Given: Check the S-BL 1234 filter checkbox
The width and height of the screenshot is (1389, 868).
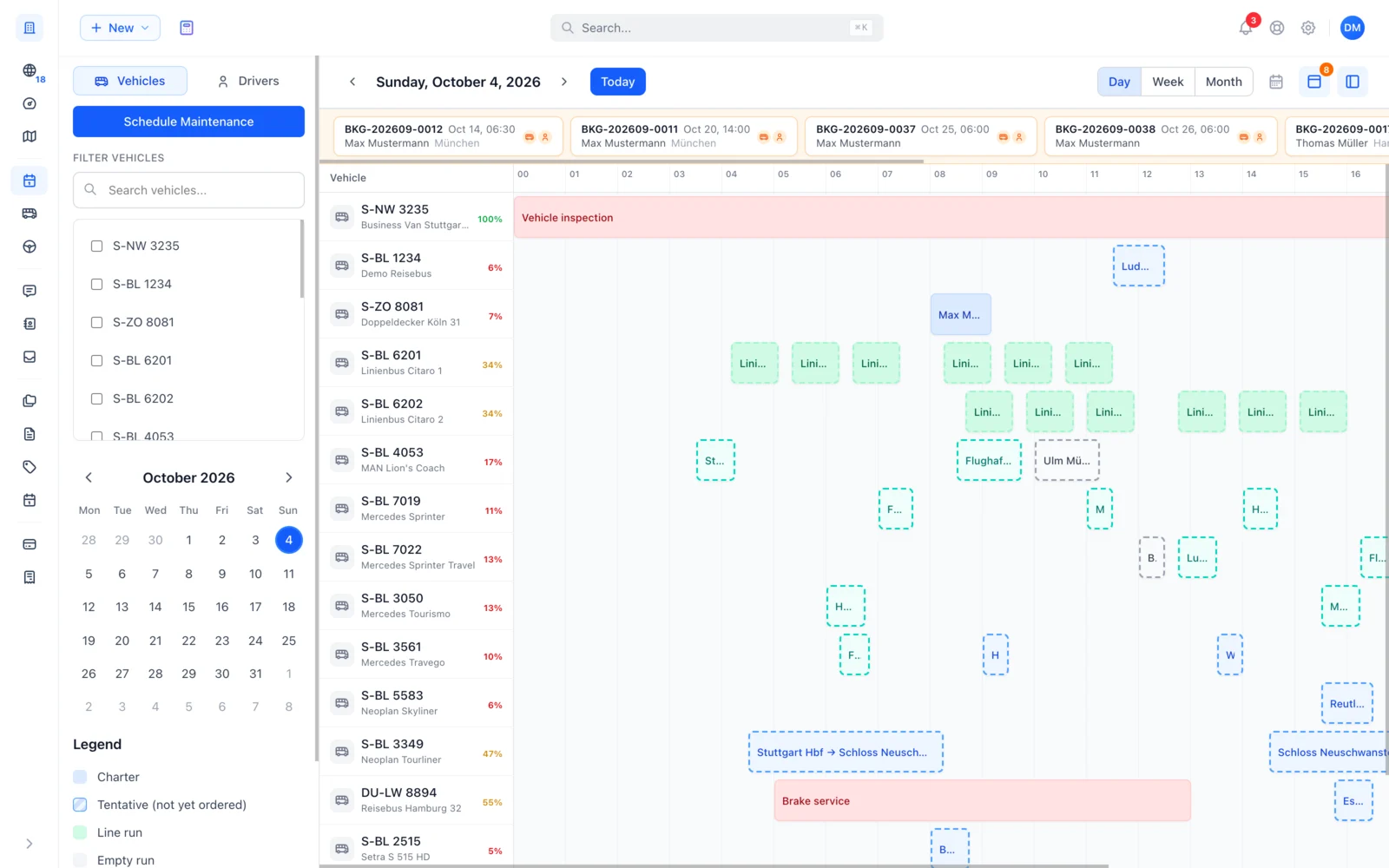Looking at the screenshot, I should (97, 284).
